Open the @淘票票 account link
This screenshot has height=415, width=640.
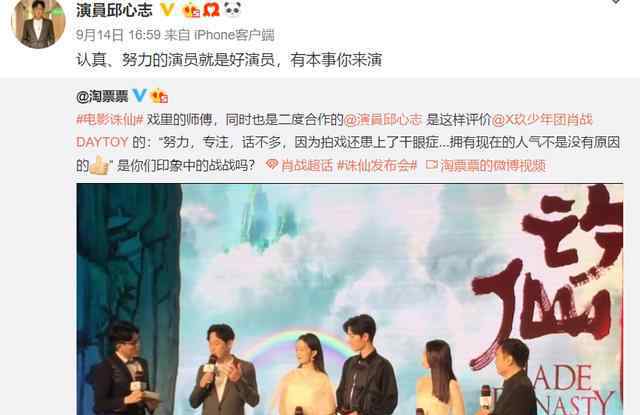coord(102,96)
